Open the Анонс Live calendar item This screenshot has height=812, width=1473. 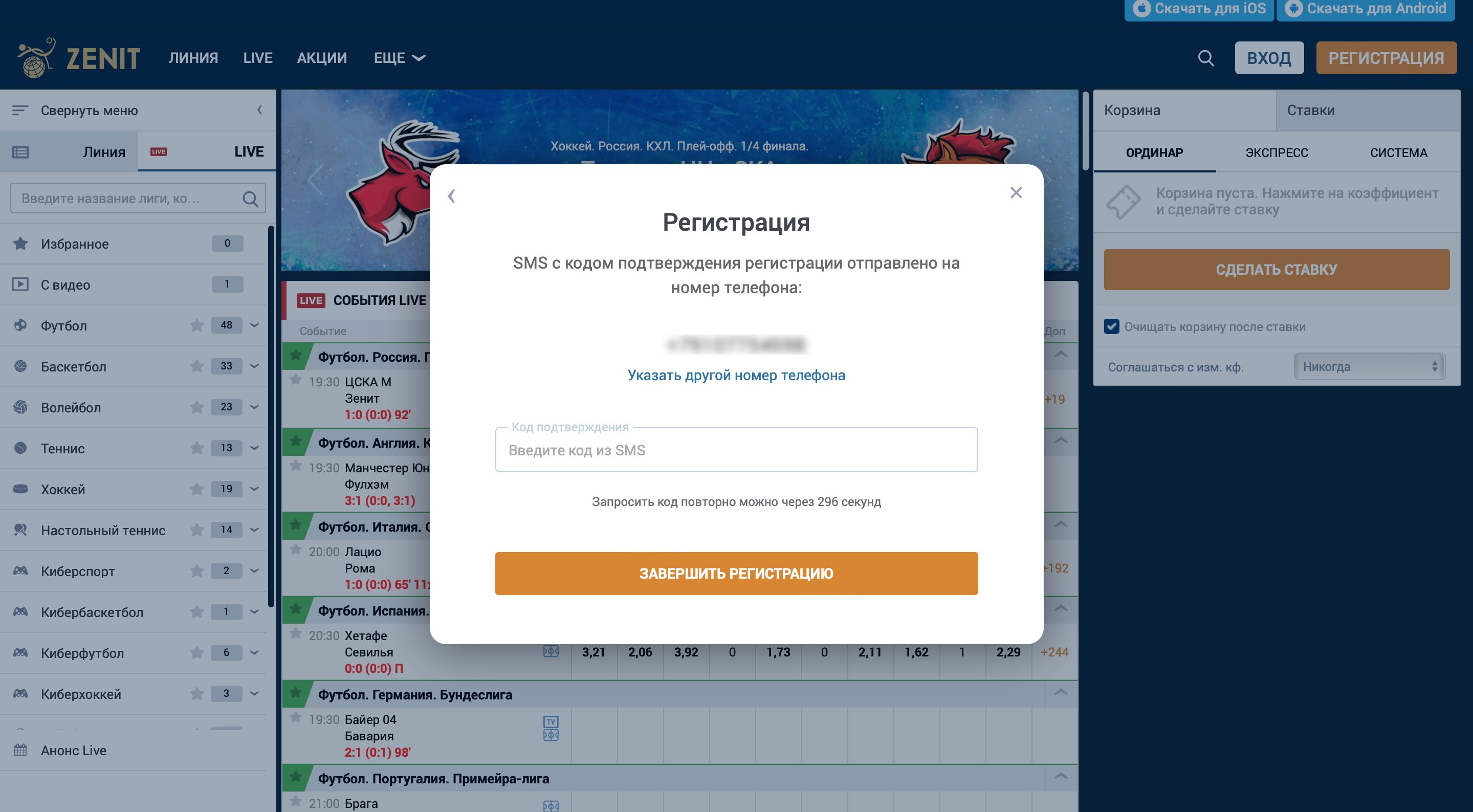point(73,750)
